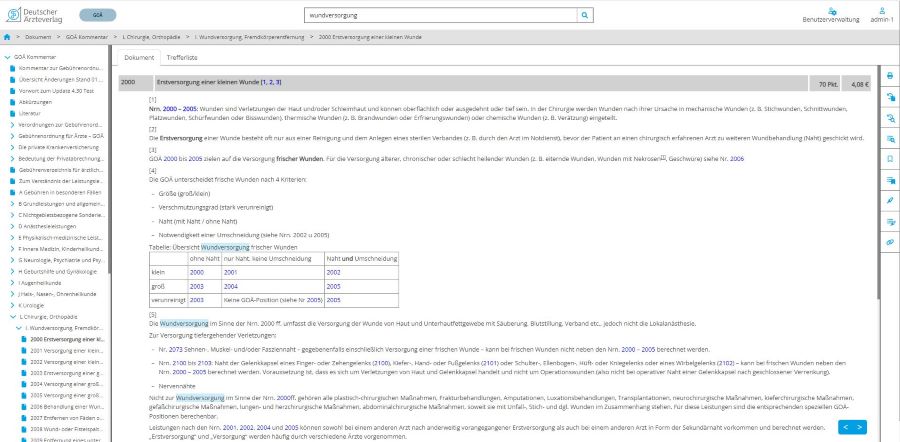Screen dimensions: 900x442
Task: Open 2001 Versorgung einer kleinen Wunde in tree
Action: [x=66, y=350]
